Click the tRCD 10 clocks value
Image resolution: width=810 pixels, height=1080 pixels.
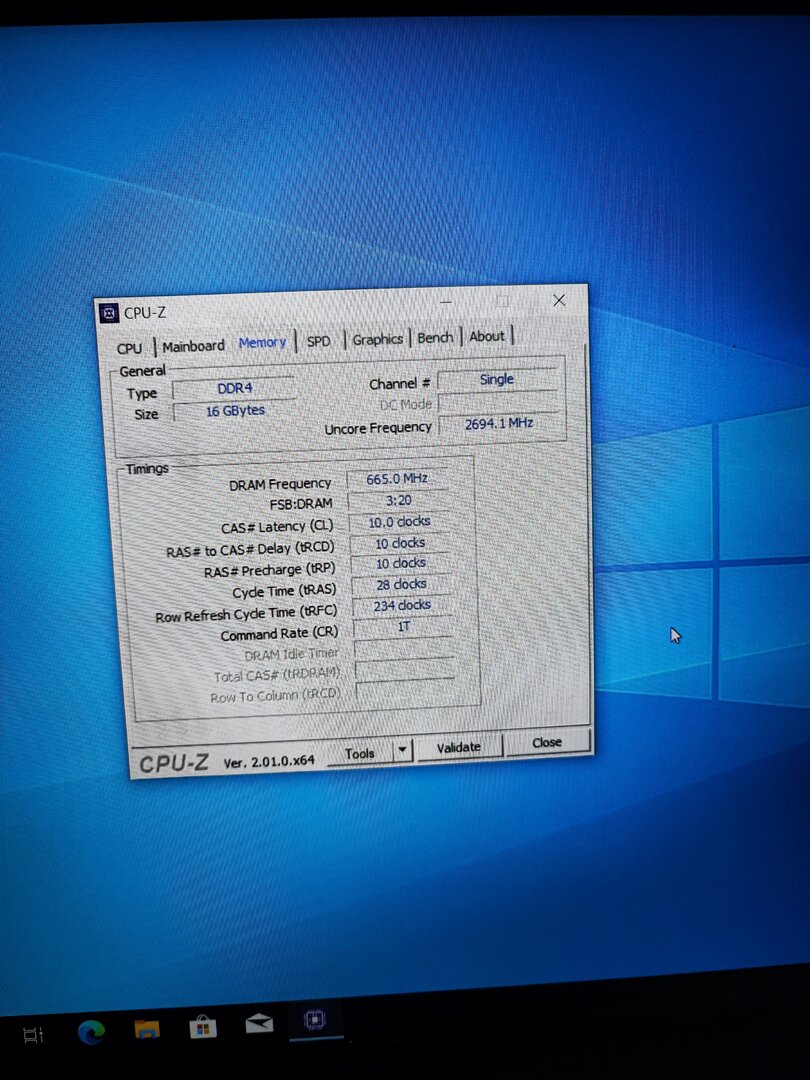click(399, 543)
